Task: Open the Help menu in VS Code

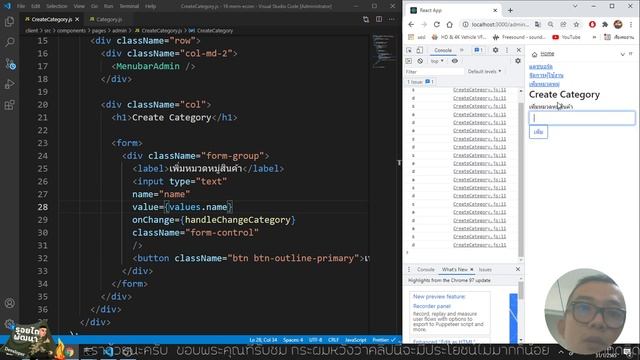Action: [x=151, y=6]
